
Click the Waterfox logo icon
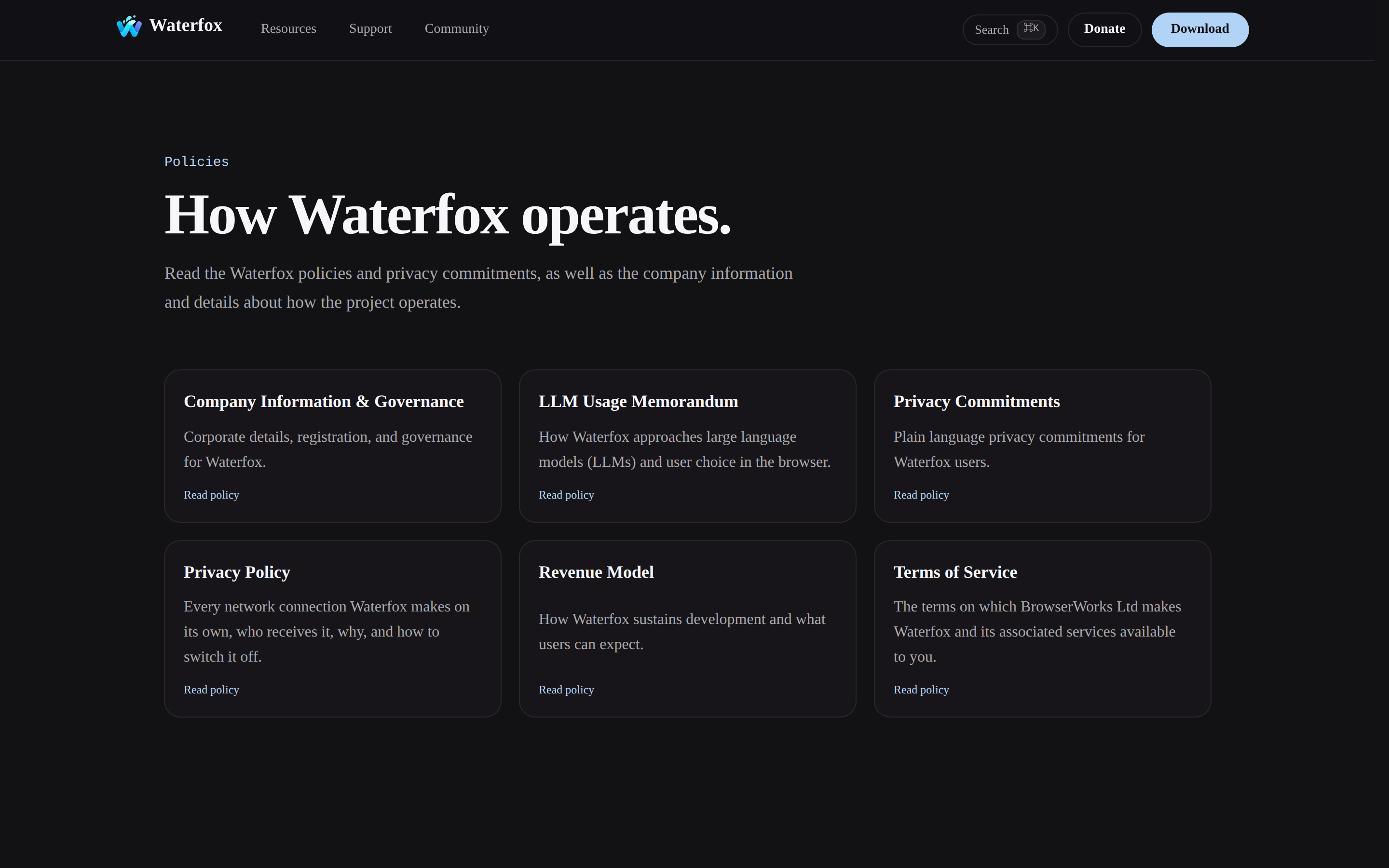[129, 27]
